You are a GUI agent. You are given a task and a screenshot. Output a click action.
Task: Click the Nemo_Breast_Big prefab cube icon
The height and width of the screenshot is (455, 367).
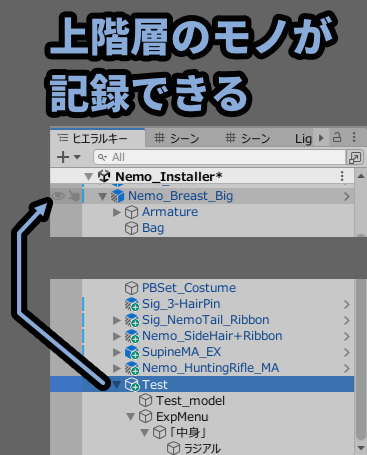click(x=117, y=196)
